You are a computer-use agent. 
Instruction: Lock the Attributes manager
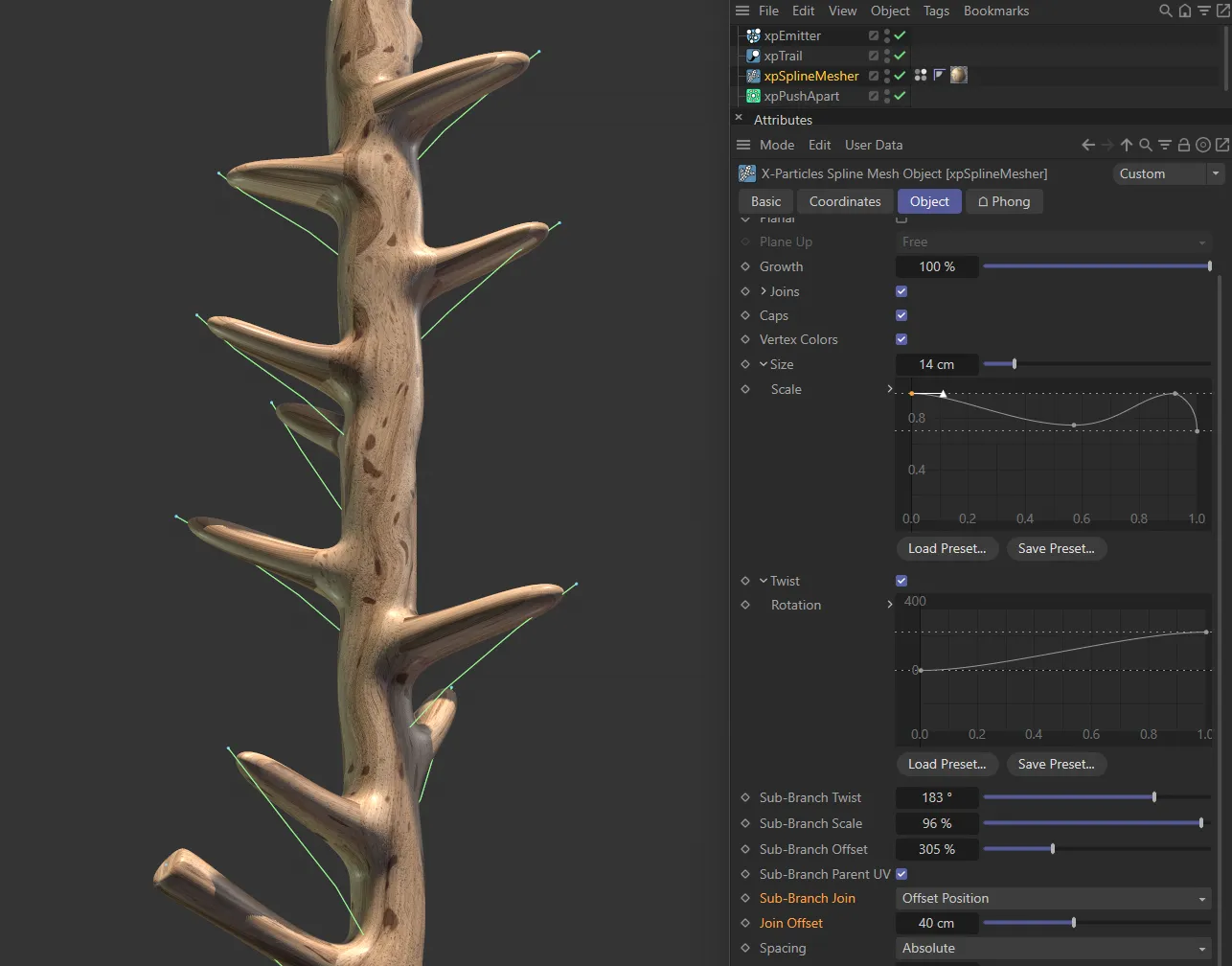click(1184, 145)
